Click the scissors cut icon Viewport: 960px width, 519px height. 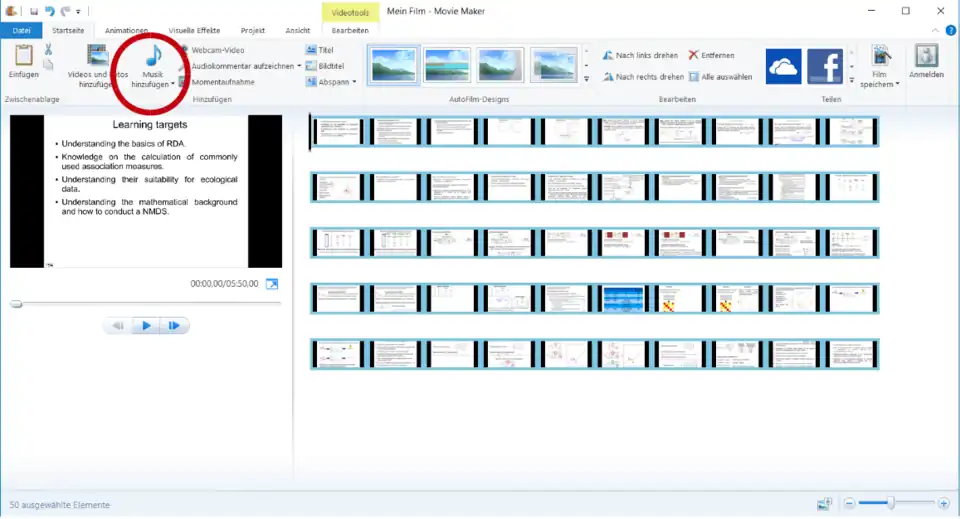(x=48, y=49)
